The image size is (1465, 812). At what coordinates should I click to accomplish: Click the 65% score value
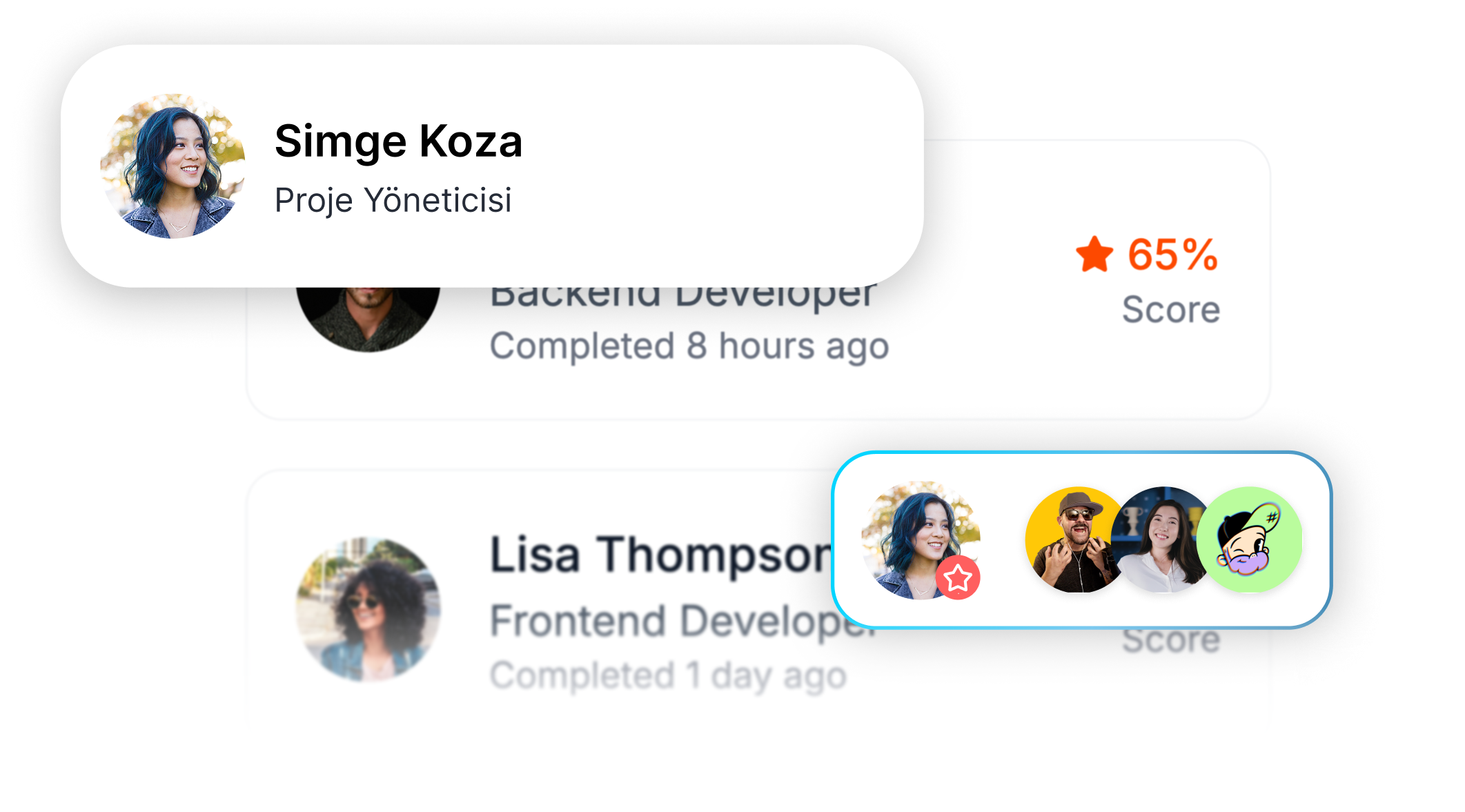pyautogui.click(x=1172, y=255)
